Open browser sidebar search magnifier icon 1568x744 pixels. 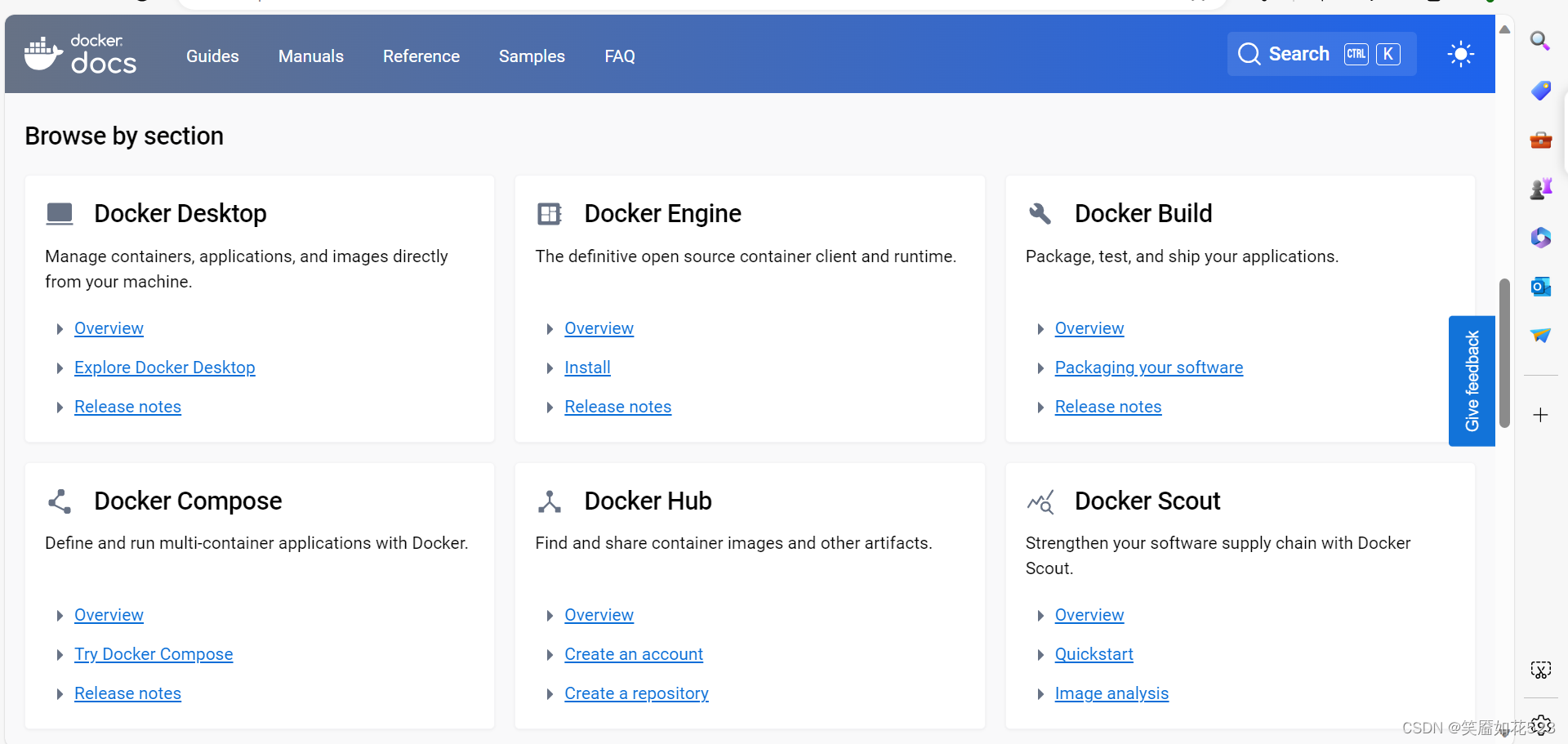1540,41
